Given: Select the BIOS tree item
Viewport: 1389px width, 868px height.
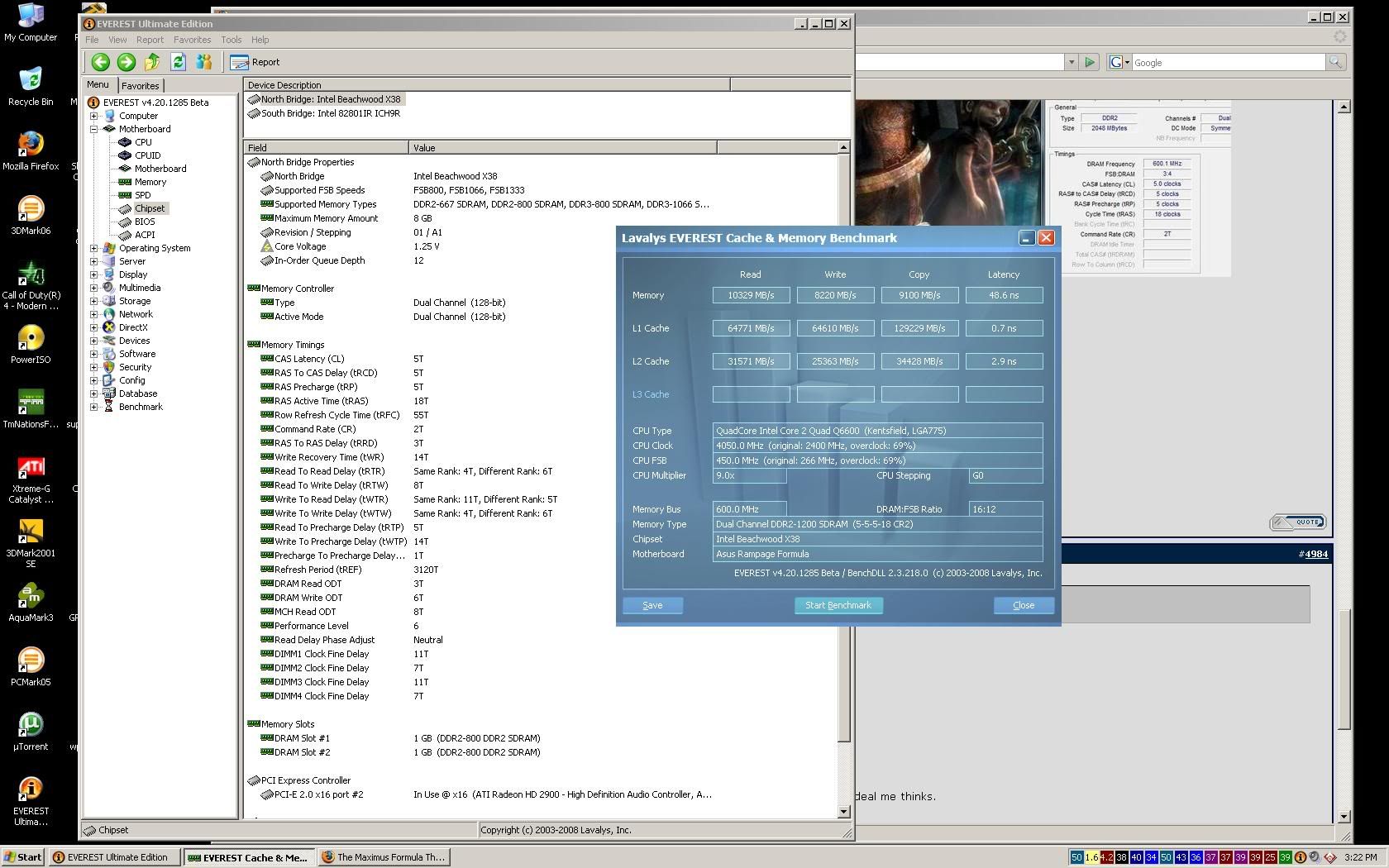Looking at the screenshot, I should [145, 222].
